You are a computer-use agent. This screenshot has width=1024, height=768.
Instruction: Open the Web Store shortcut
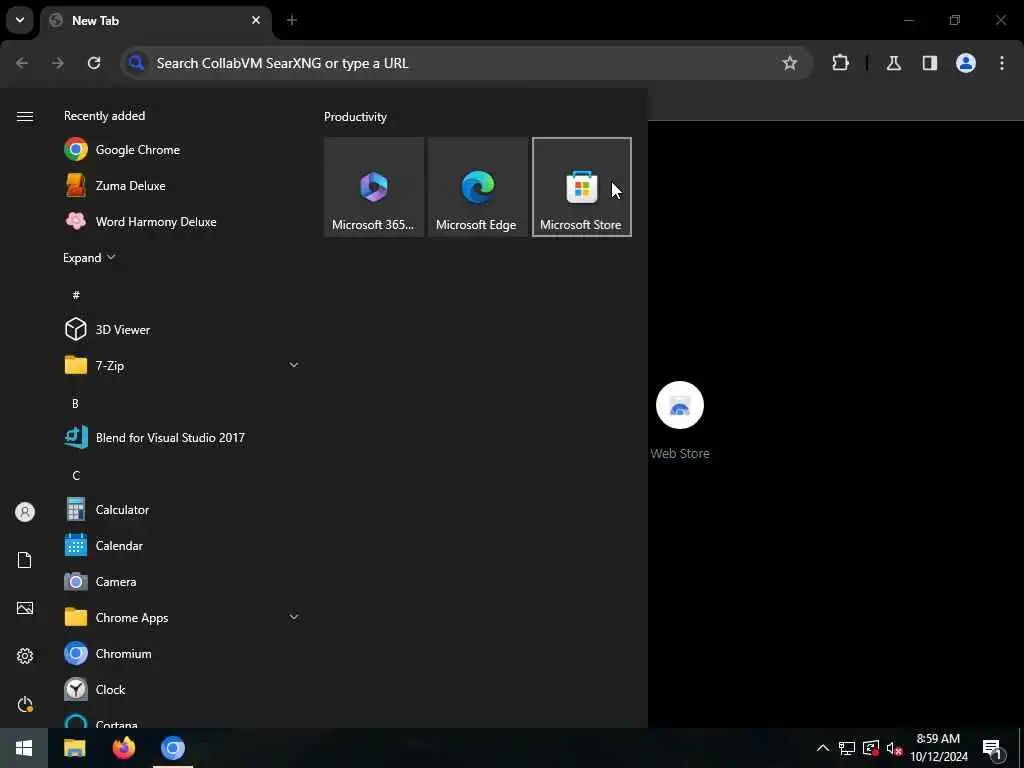[x=680, y=421]
